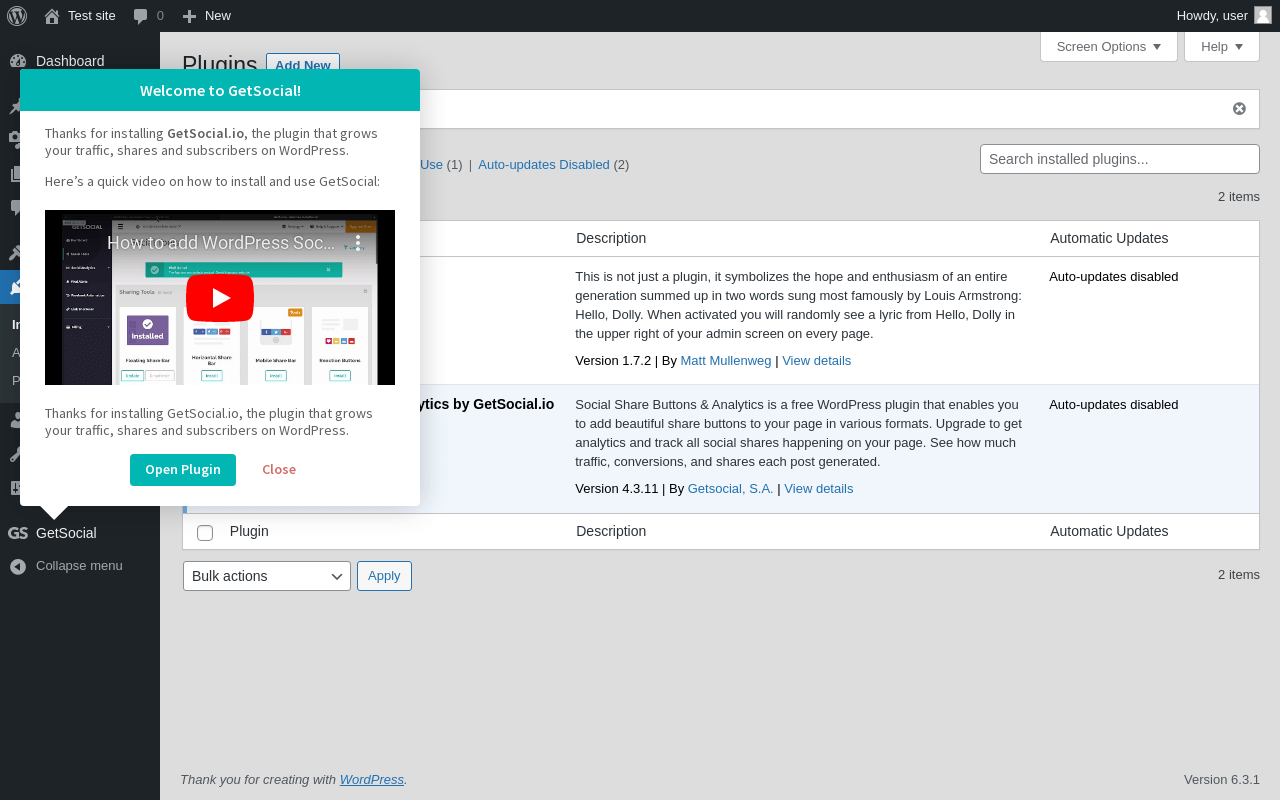This screenshot has width=1280, height=800.
Task: Click the video title 'How to add WordPress Soc...'
Action: 221,243
